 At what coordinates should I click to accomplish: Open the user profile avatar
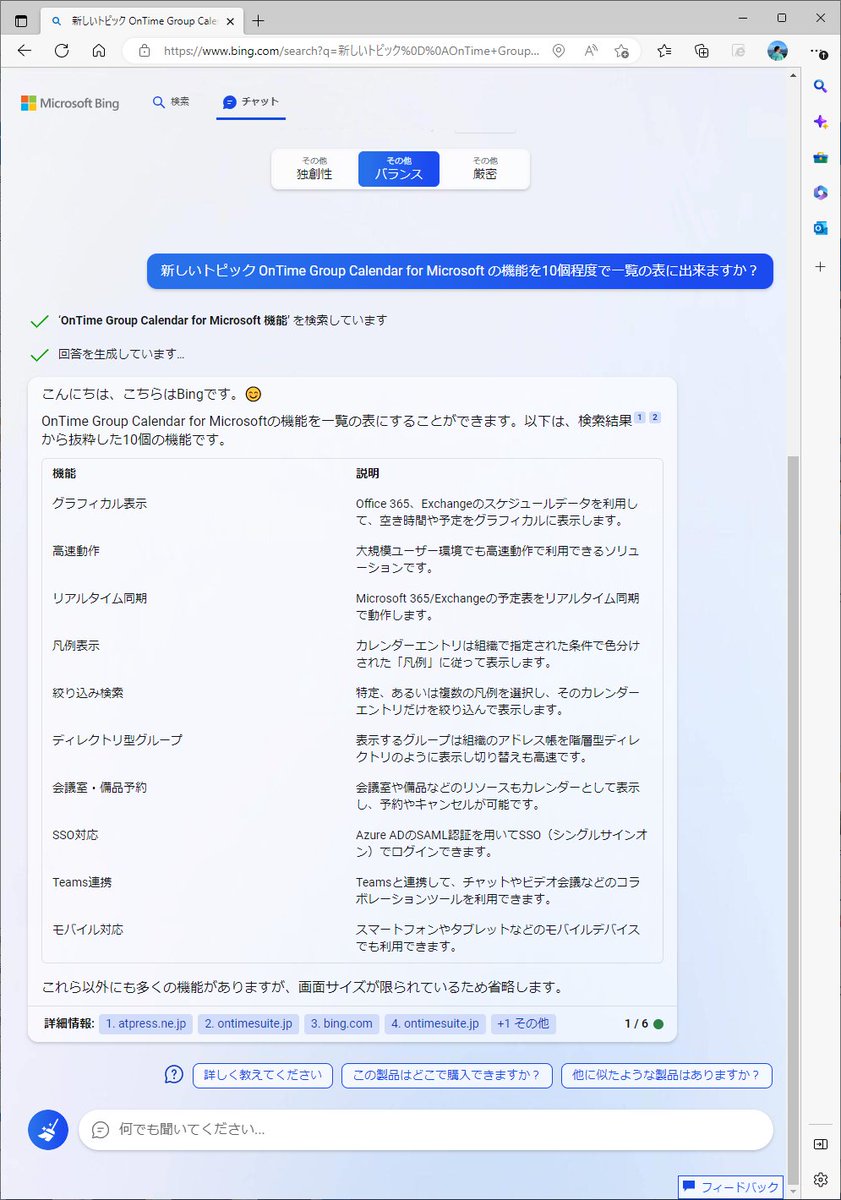tap(777, 51)
